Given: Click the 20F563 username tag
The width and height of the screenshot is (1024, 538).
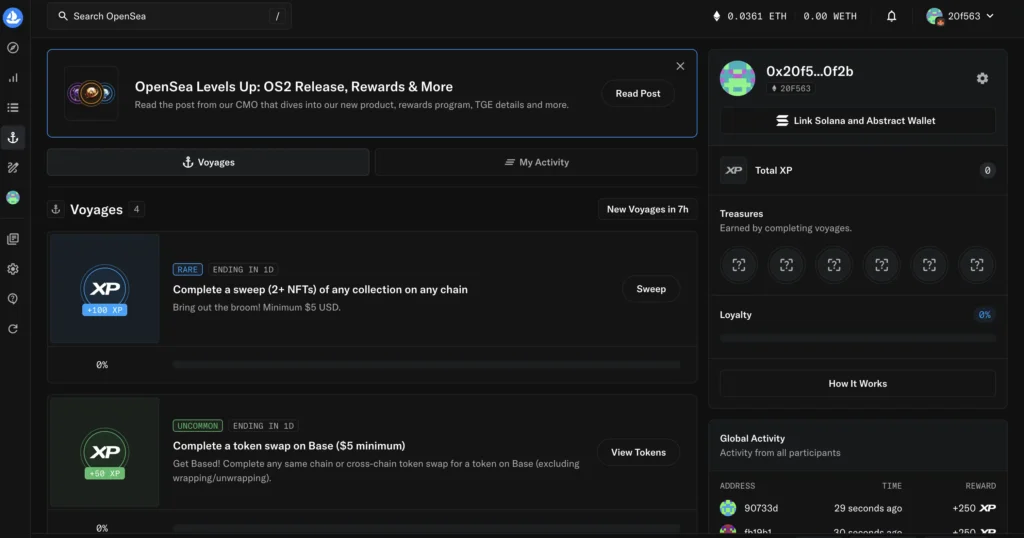Looking at the screenshot, I should click(x=790, y=88).
